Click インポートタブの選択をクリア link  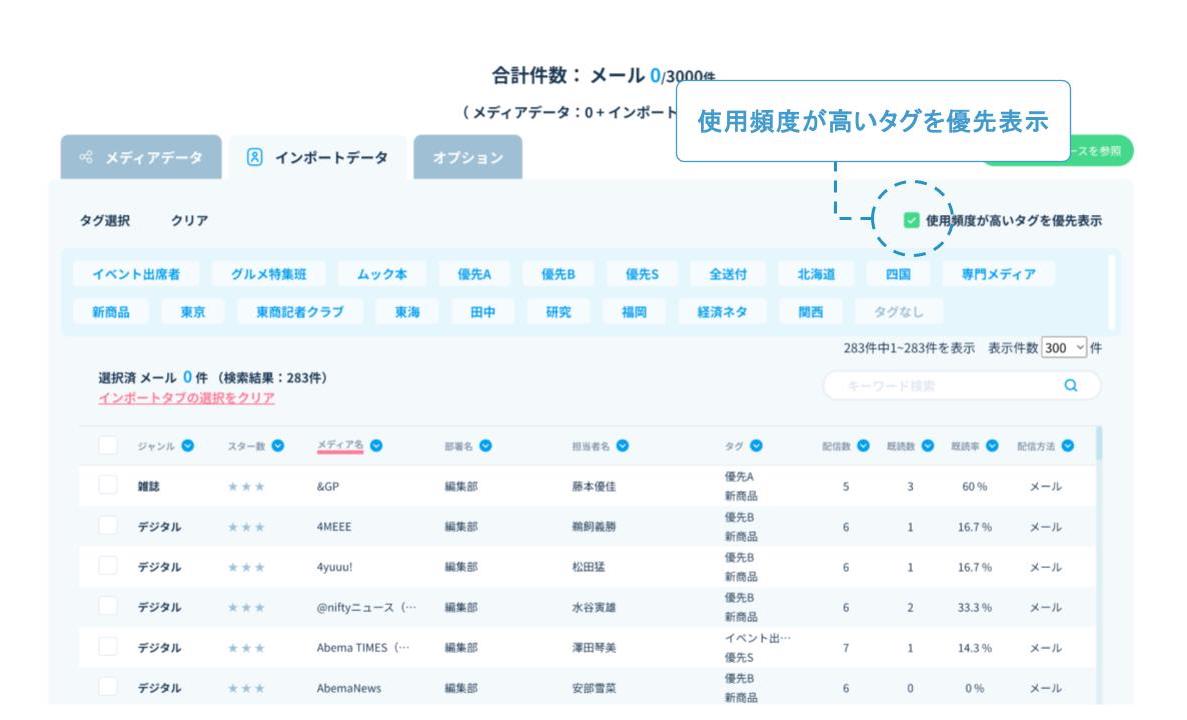(x=187, y=398)
